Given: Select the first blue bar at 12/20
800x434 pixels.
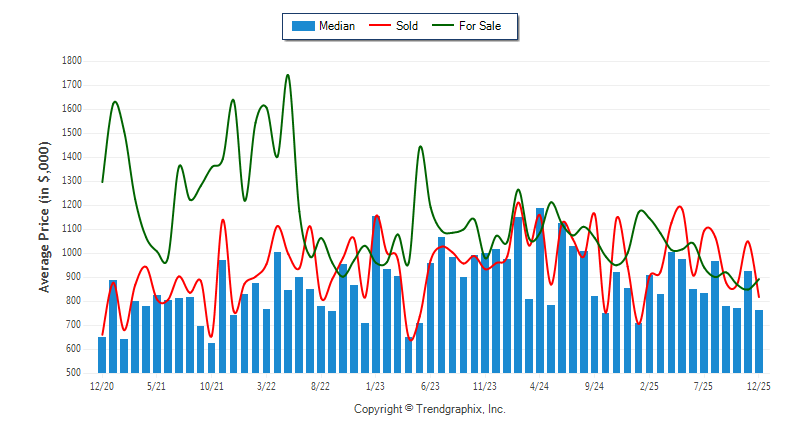Looking at the screenshot, I should (x=102, y=355).
